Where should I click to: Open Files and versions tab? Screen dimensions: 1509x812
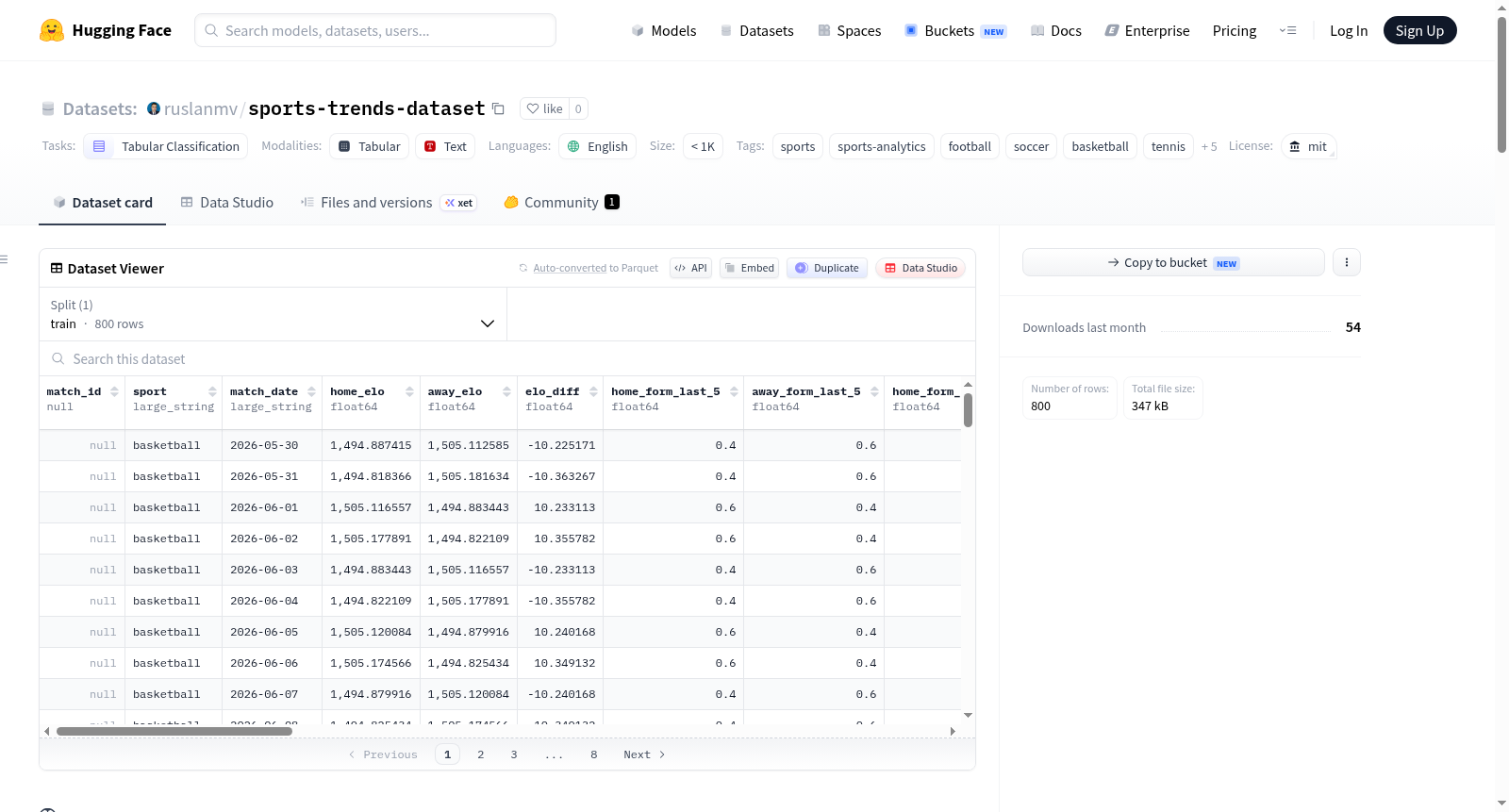(388, 202)
